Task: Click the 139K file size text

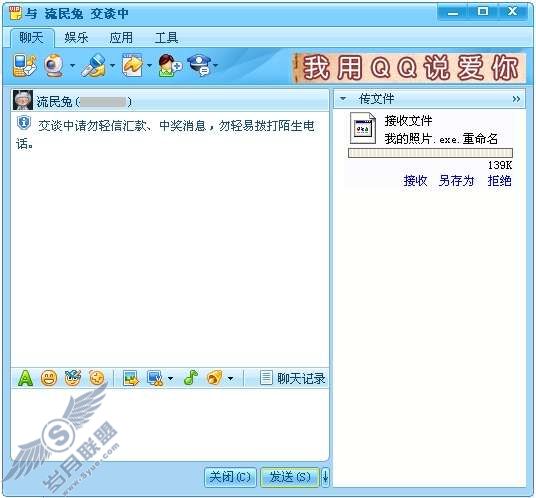Action: pyautogui.click(x=500, y=165)
